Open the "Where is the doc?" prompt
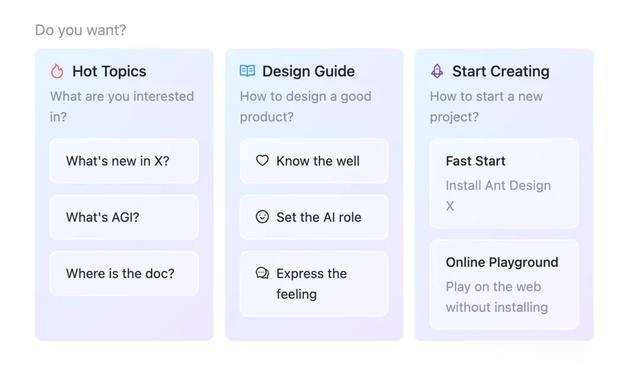The image size is (640, 377). click(x=124, y=273)
